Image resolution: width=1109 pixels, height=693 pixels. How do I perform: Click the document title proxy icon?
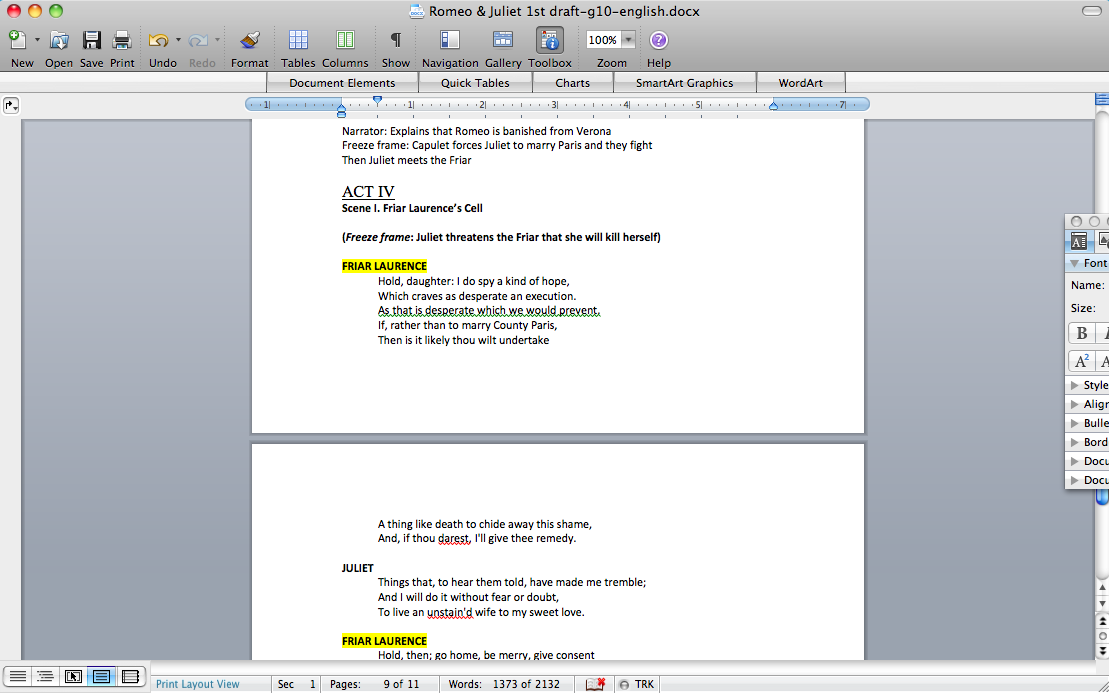pos(417,11)
